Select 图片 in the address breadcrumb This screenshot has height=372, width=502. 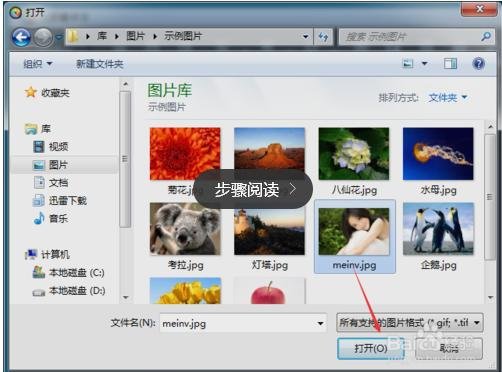(x=135, y=36)
